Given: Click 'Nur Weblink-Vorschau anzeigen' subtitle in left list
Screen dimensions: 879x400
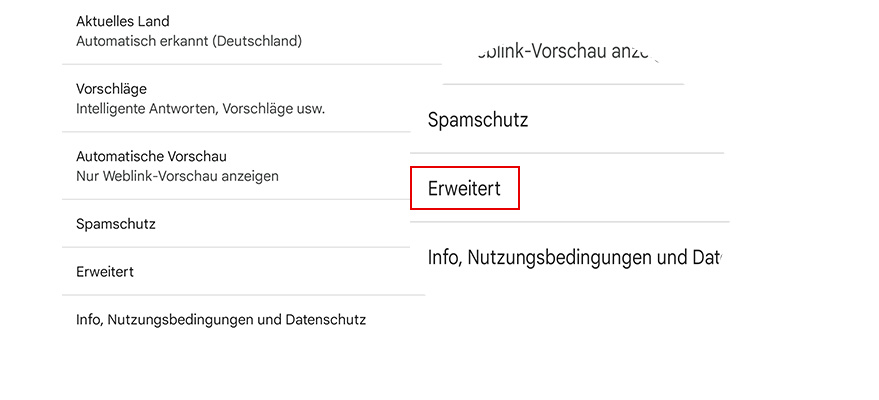Looking at the screenshot, I should [x=177, y=176].
